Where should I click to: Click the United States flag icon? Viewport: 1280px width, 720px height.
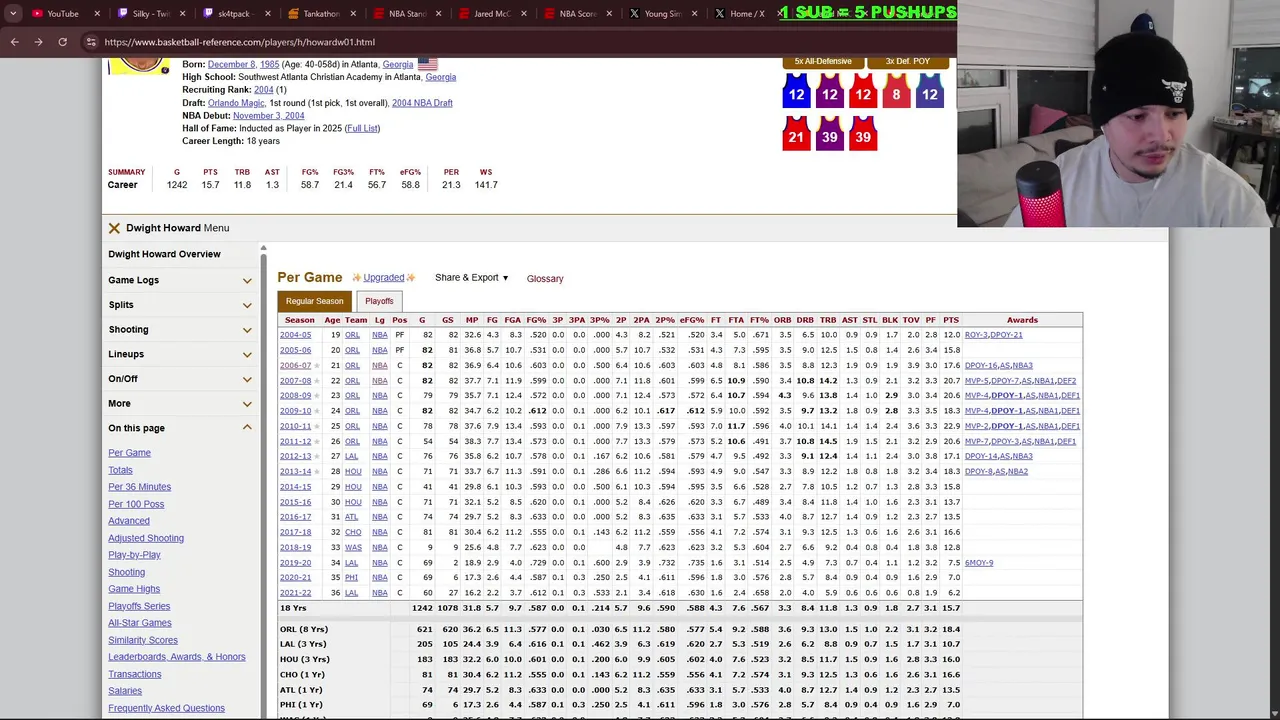click(427, 64)
